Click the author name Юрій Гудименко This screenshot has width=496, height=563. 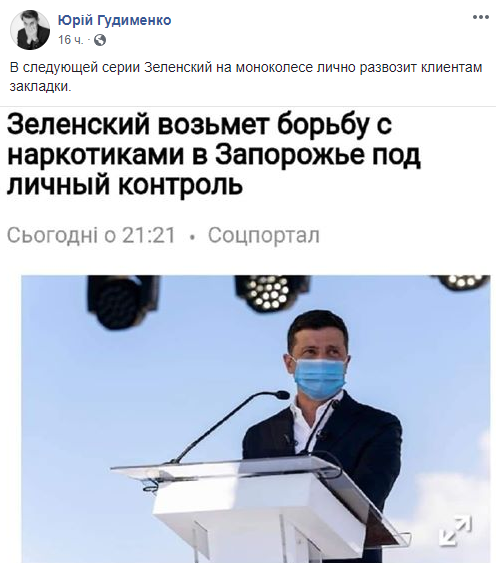pos(115,20)
